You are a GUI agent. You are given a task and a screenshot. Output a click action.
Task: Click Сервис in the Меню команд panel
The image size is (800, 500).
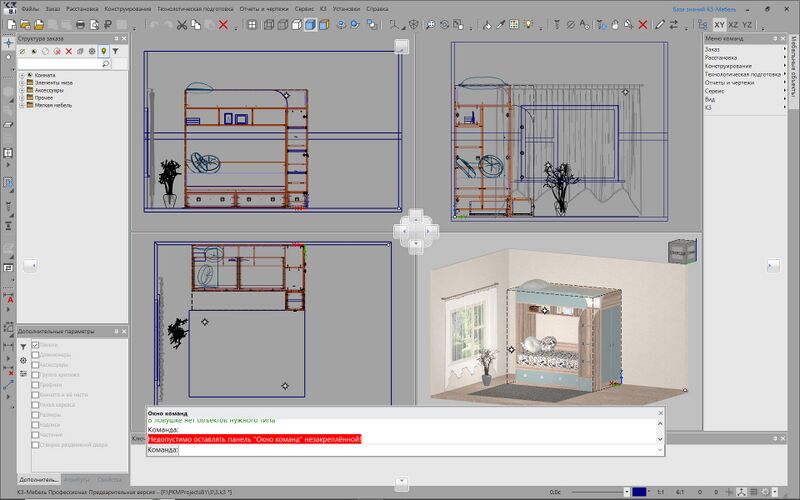pos(745,91)
